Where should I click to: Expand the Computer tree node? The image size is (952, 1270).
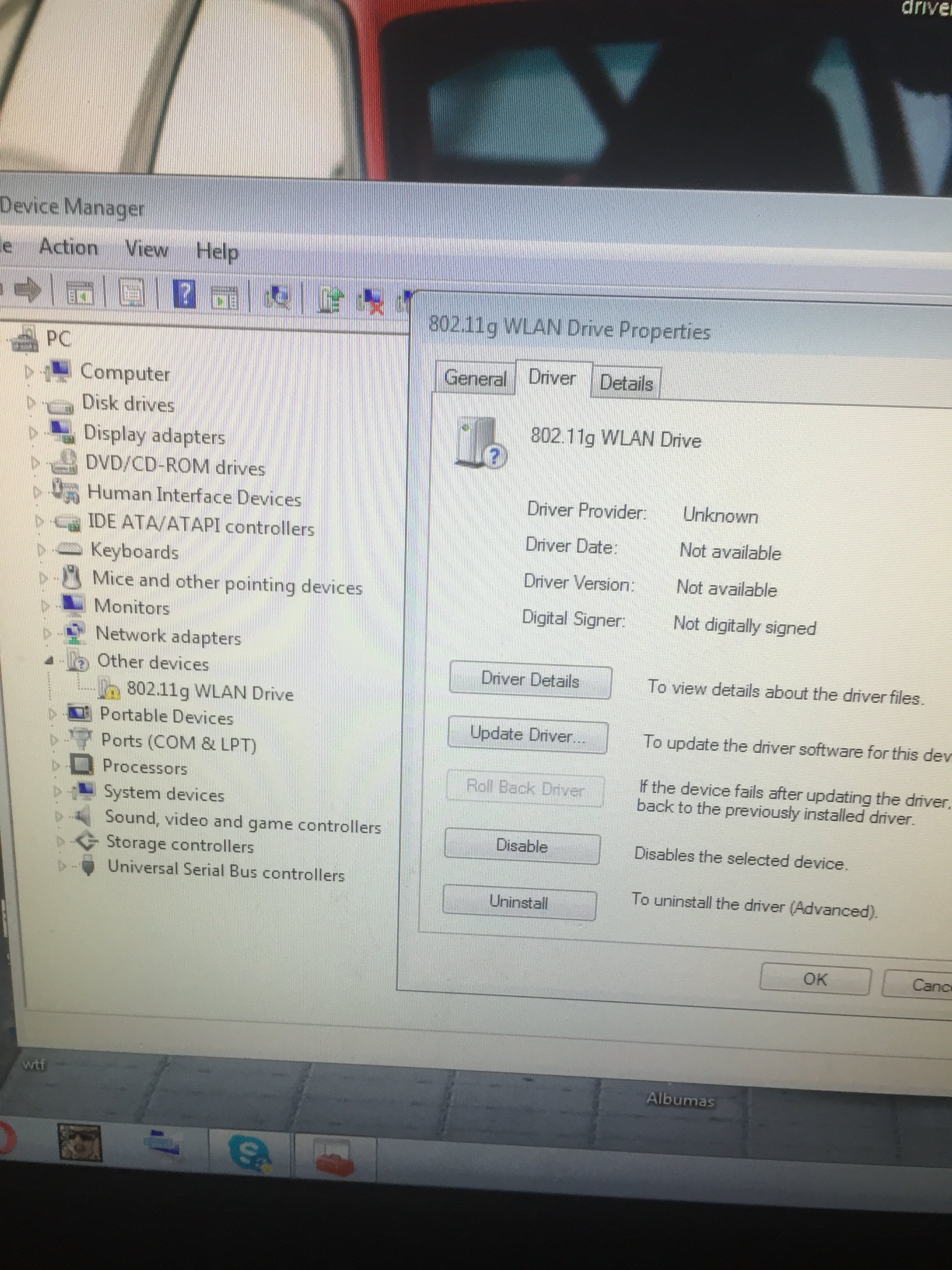[x=29, y=372]
